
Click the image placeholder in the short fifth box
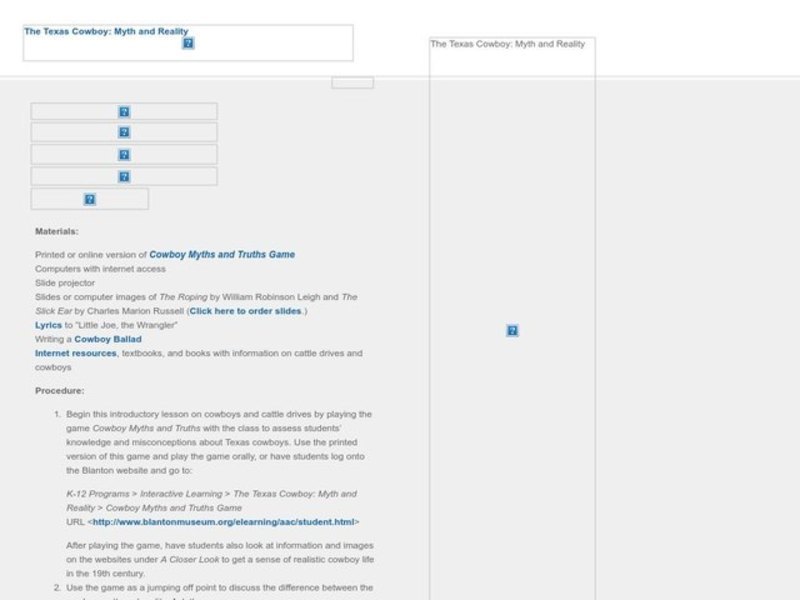click(x=90, y=200)
